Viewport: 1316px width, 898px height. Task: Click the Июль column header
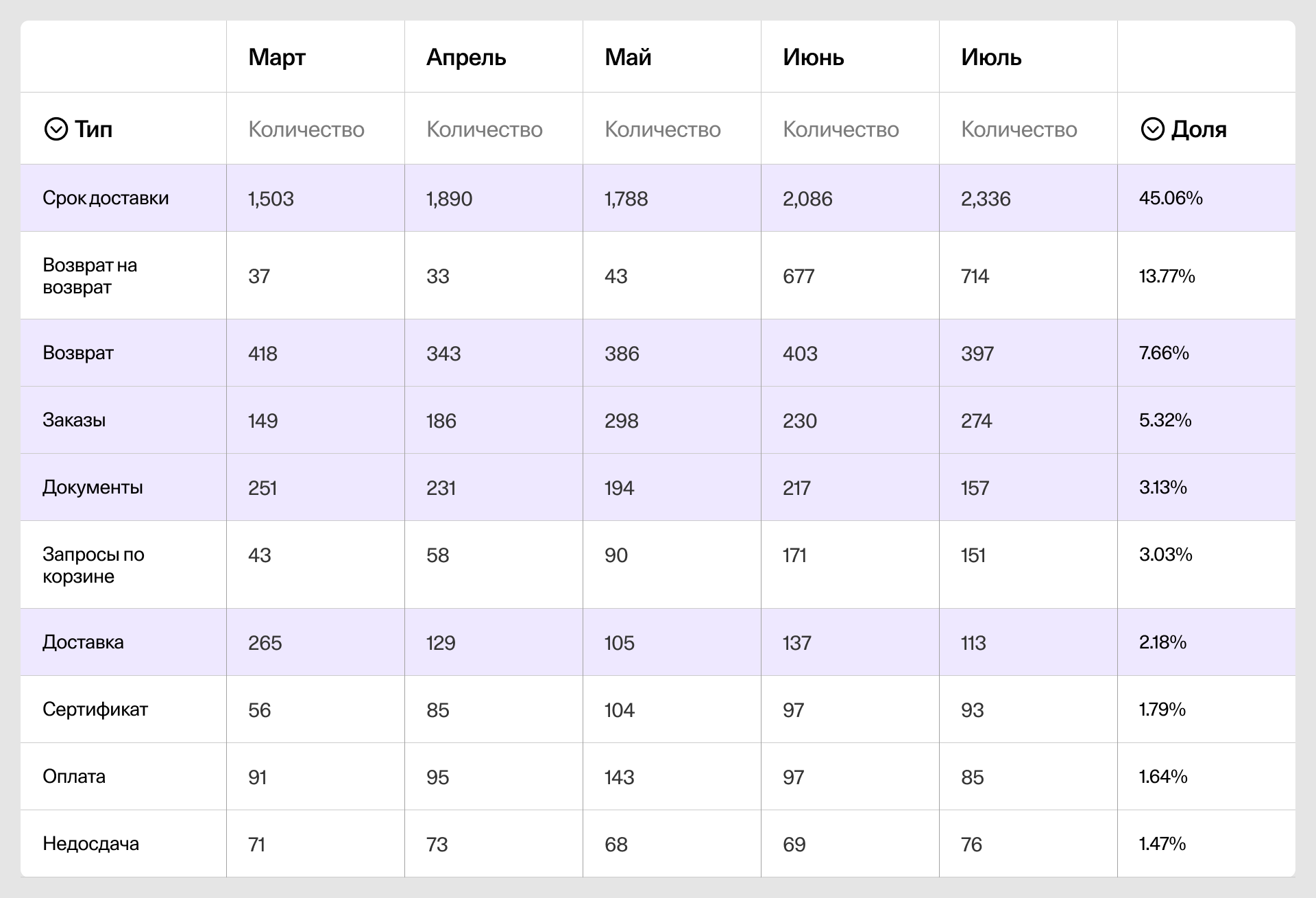coord(991,57)
